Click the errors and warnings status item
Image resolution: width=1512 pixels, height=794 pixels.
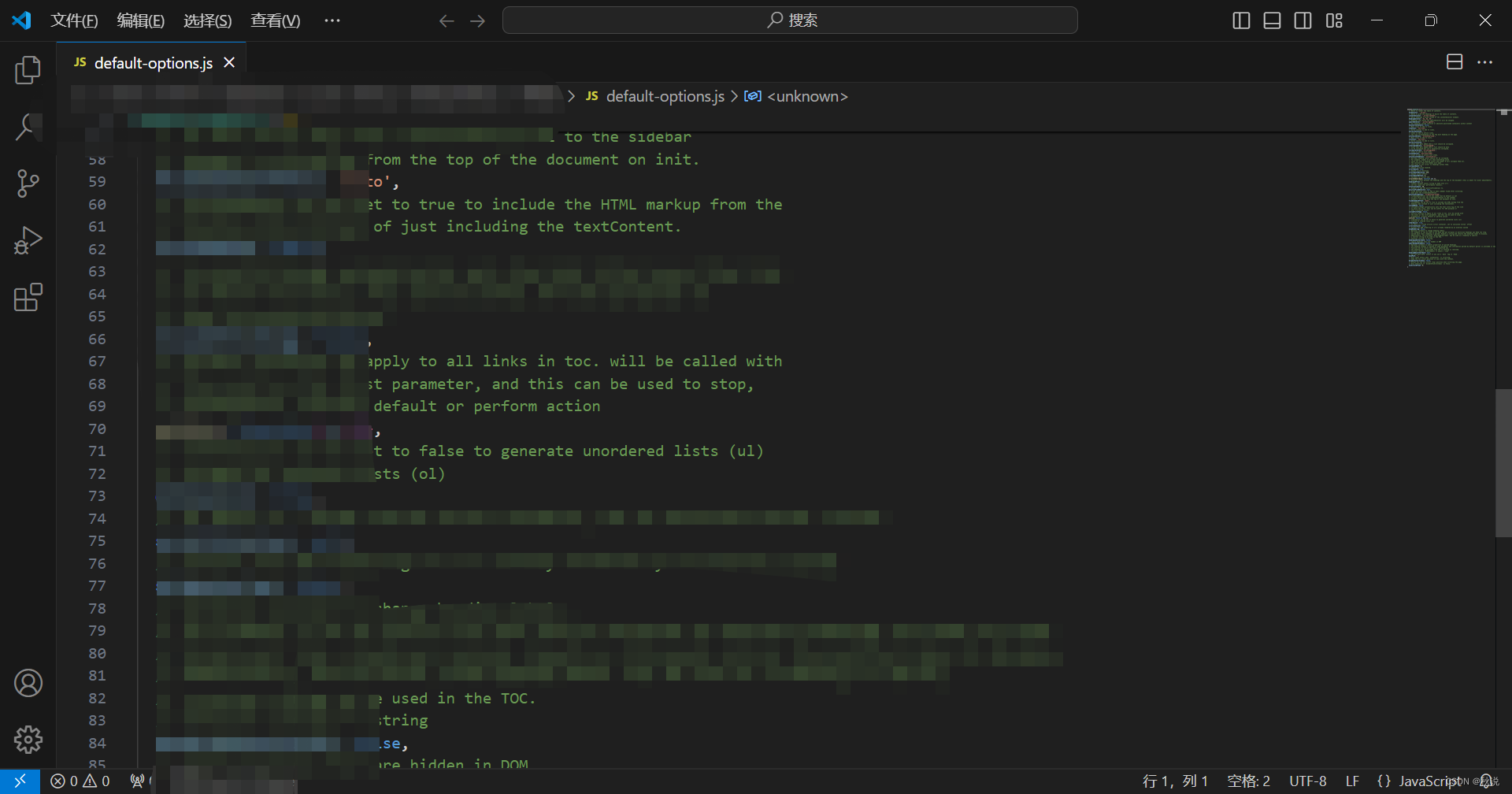click(79, 781)
